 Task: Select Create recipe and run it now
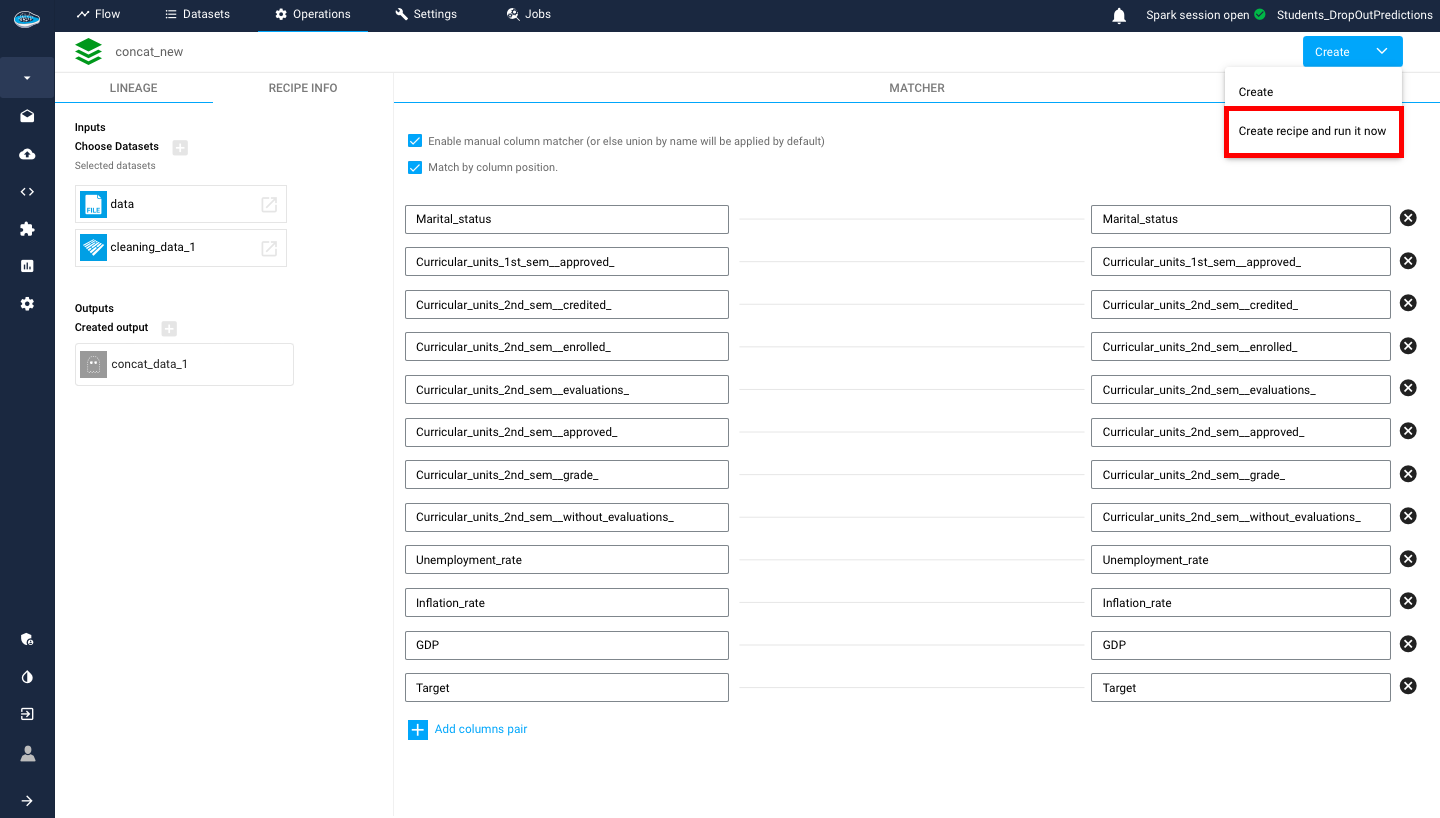click(1312, 131)
